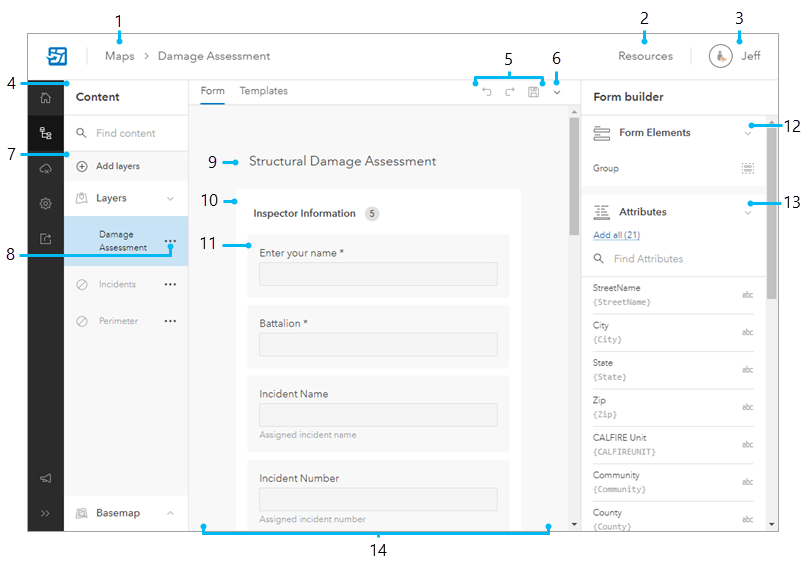Expand the Basemap section
The width and height of the screenshot is (810, 569).
[x=170, y=513]
